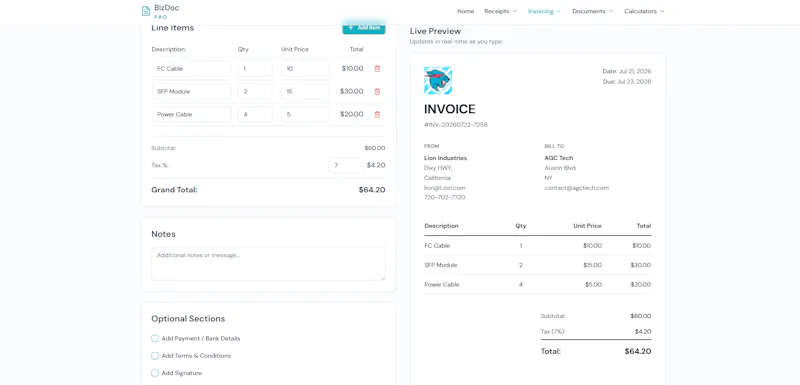Click the Due: Jul 23, 2026 date

pos(627,82)
